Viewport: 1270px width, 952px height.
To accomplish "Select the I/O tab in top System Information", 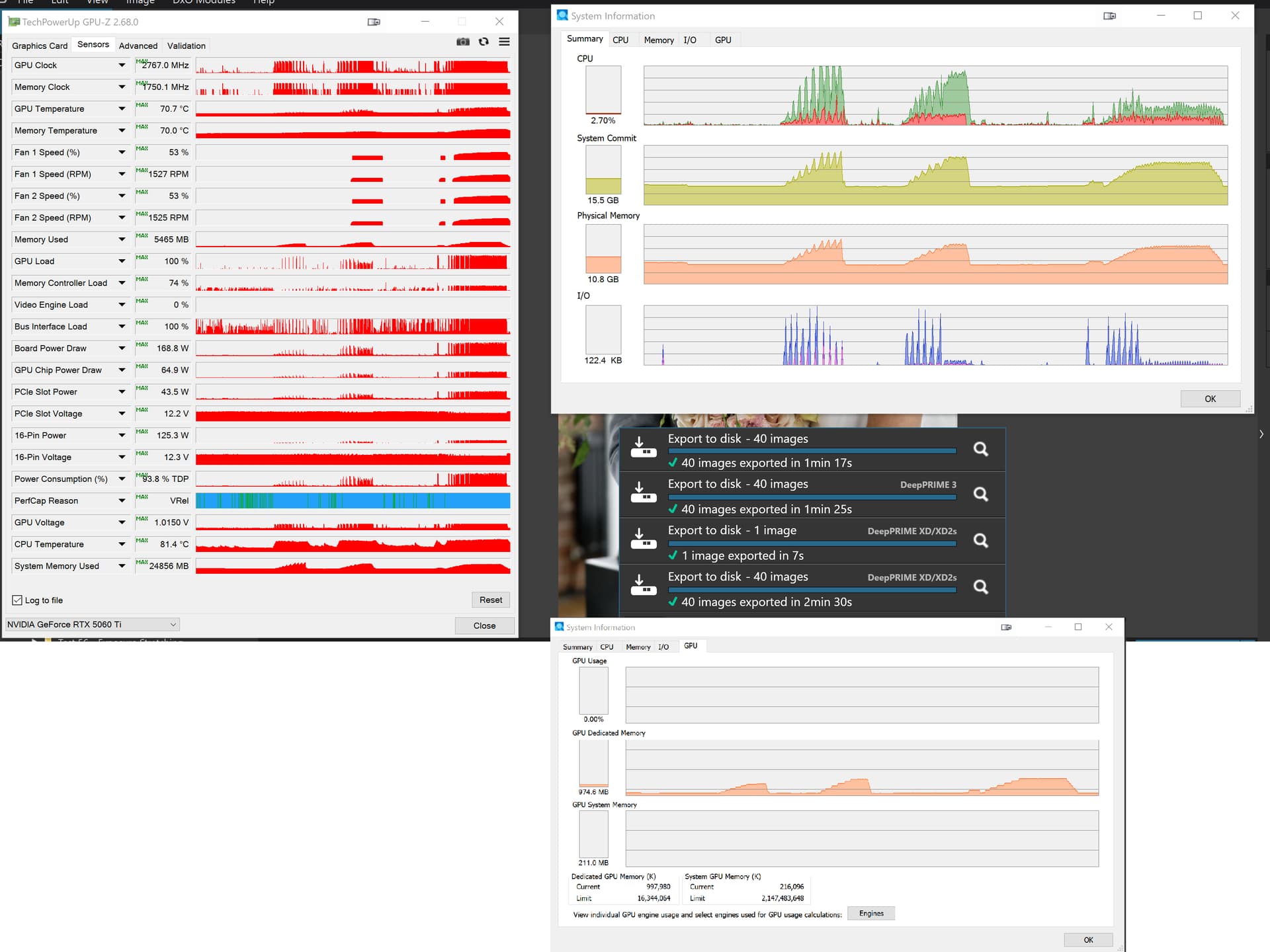I will (x=689, y=40).
